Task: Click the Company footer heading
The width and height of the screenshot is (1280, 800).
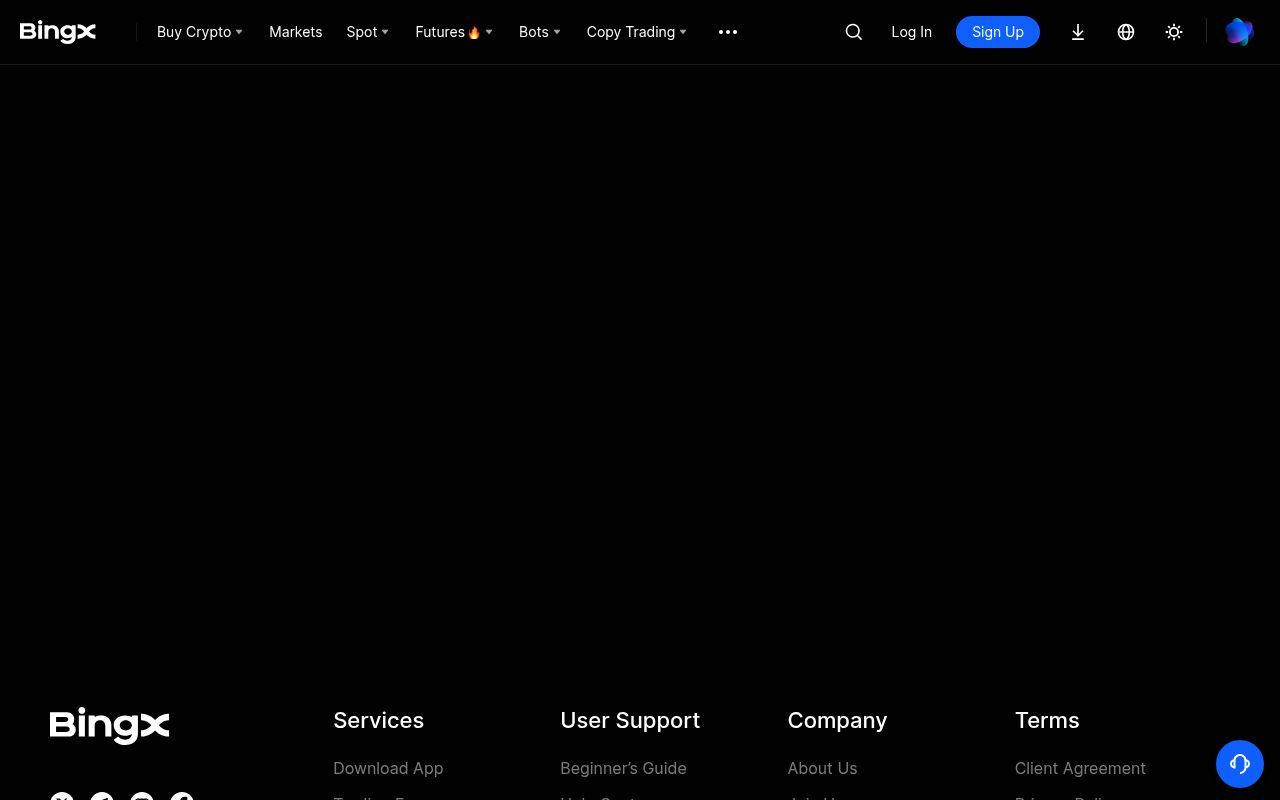Action: 837,720
